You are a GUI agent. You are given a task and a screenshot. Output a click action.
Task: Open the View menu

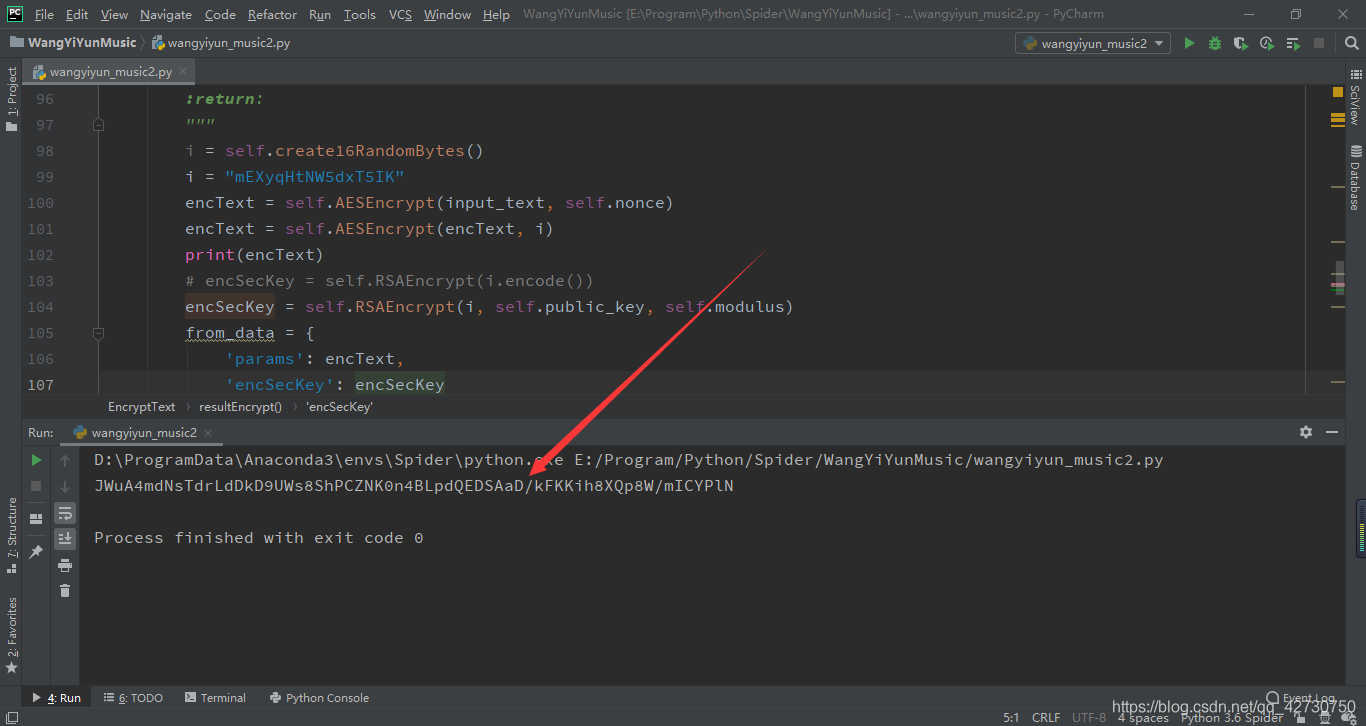tap(114, 14)
